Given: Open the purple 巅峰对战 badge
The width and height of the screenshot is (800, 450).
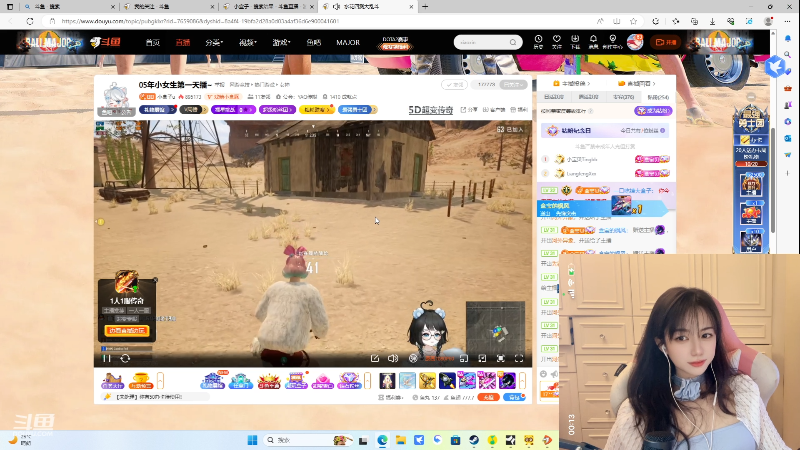Looking at the screenshot, I should click(x=233, y=110).
